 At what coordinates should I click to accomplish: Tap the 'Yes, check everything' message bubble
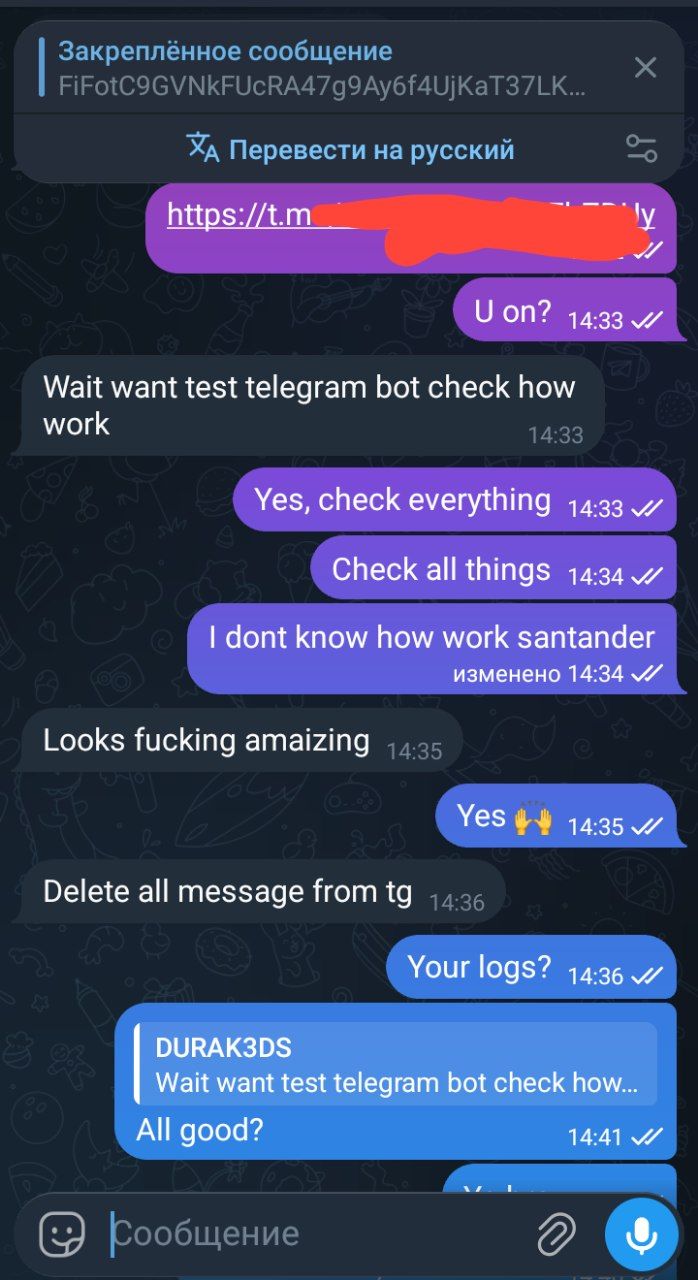click(454, 501)
